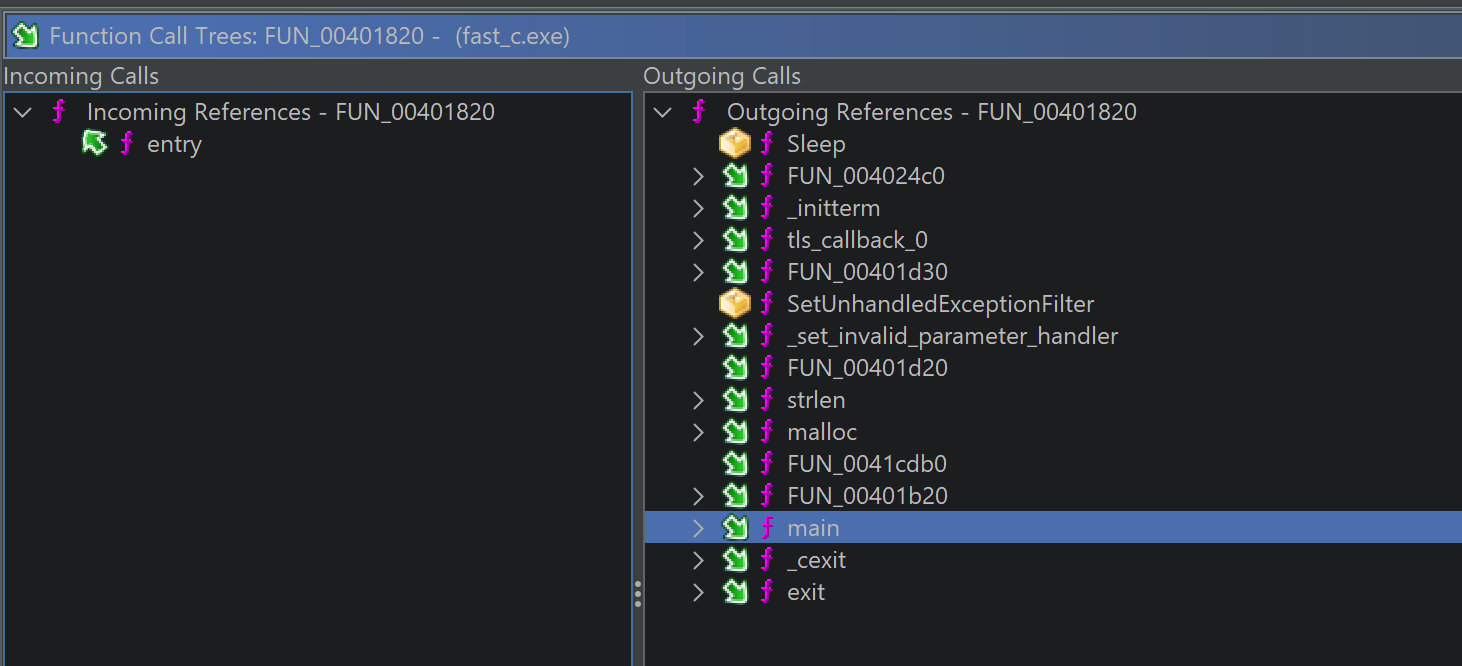
Task: Click the green arrow icon for malloc
Action: click(735, 432)
